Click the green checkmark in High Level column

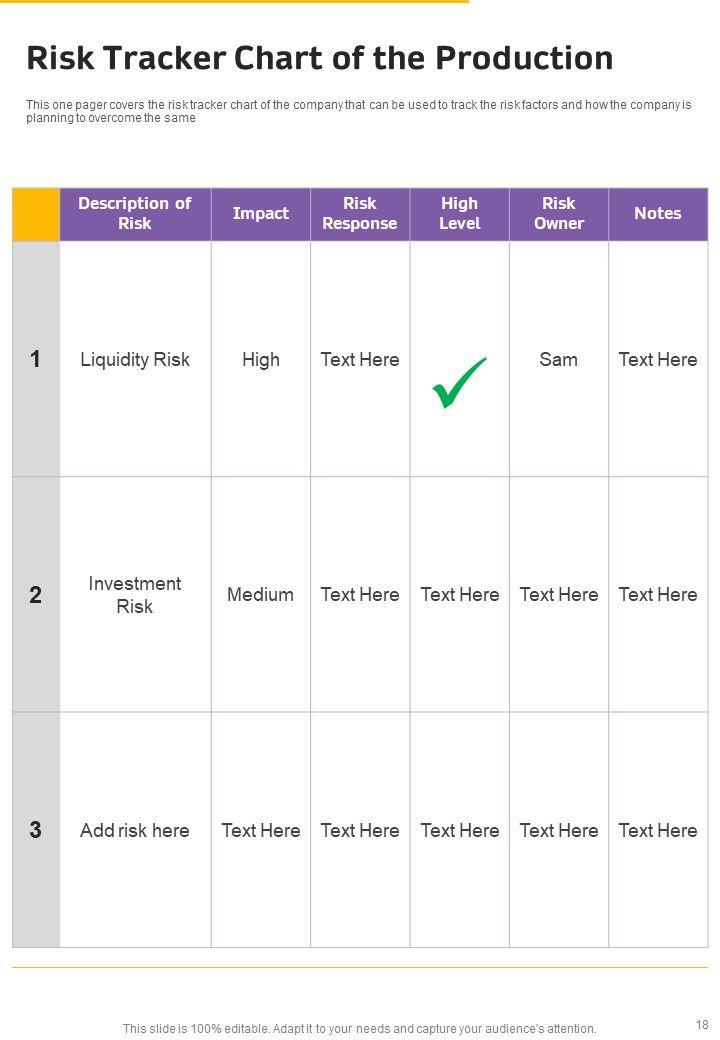(x=459, y=383)
